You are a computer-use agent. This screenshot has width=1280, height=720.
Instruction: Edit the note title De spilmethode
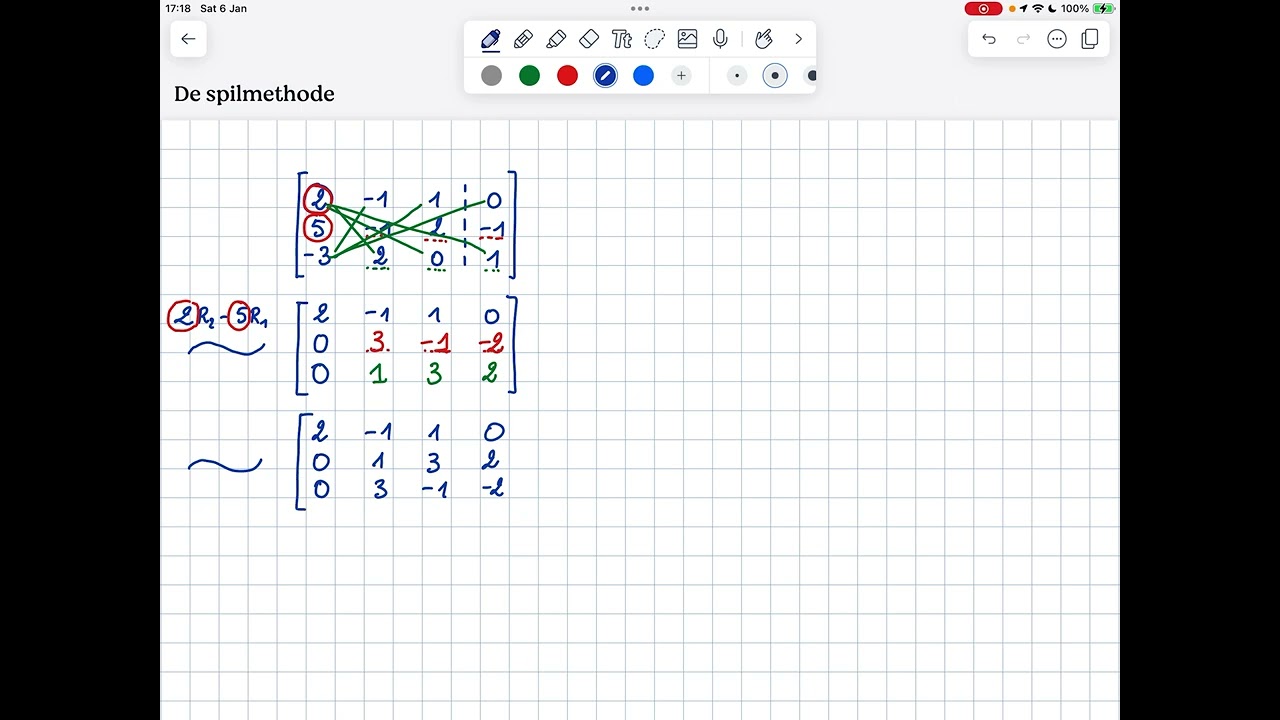254,94
